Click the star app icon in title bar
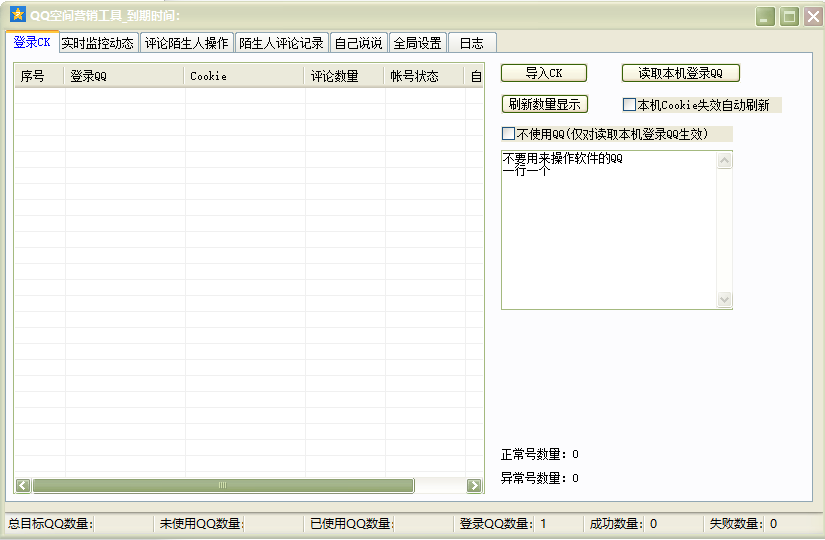The image size is (825, 540). click(17, 15)
